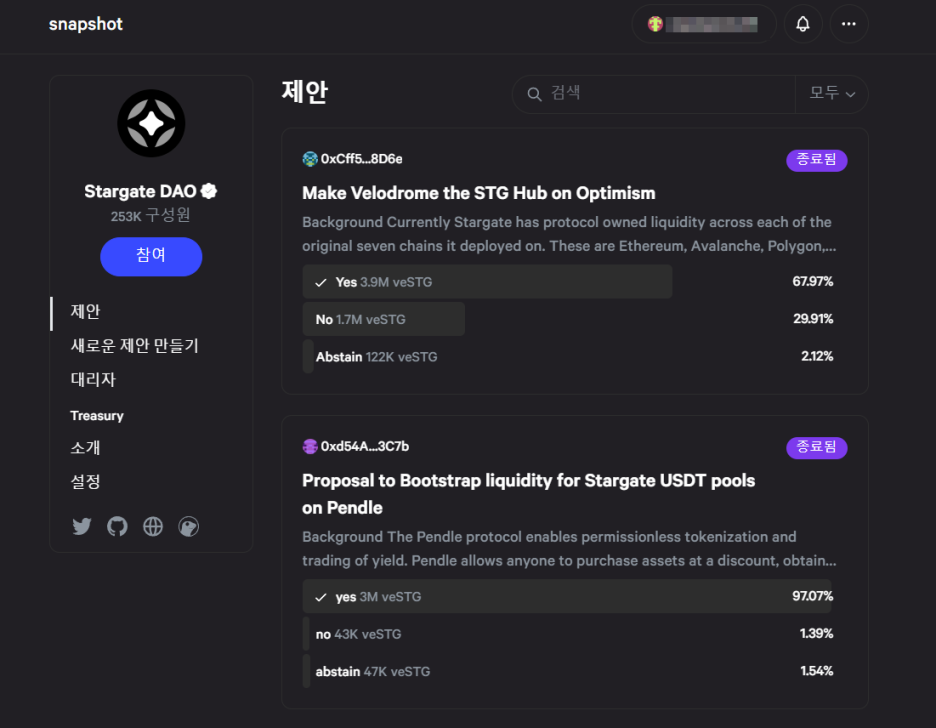Click the avatar of author 0xd54A...3C7b

(310, 446)
